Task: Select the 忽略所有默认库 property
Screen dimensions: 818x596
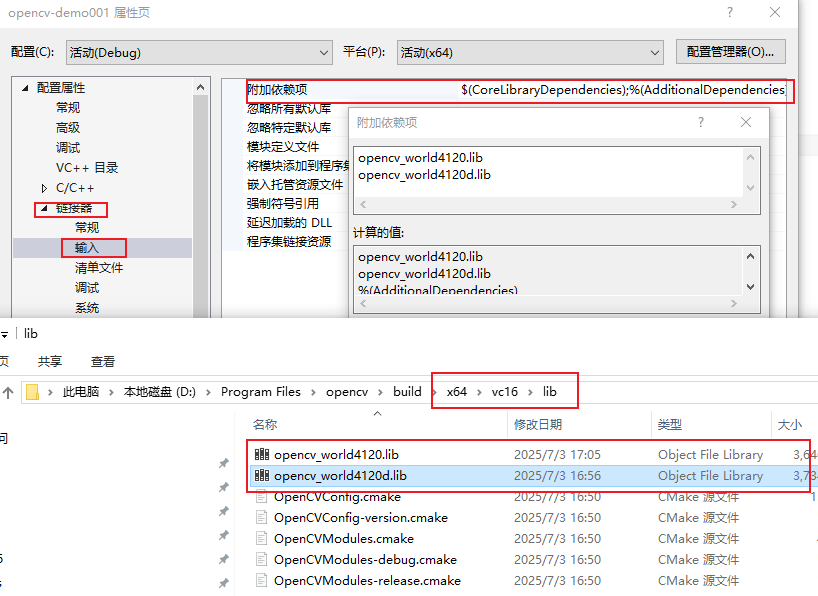Action: (x=289, y=109)
